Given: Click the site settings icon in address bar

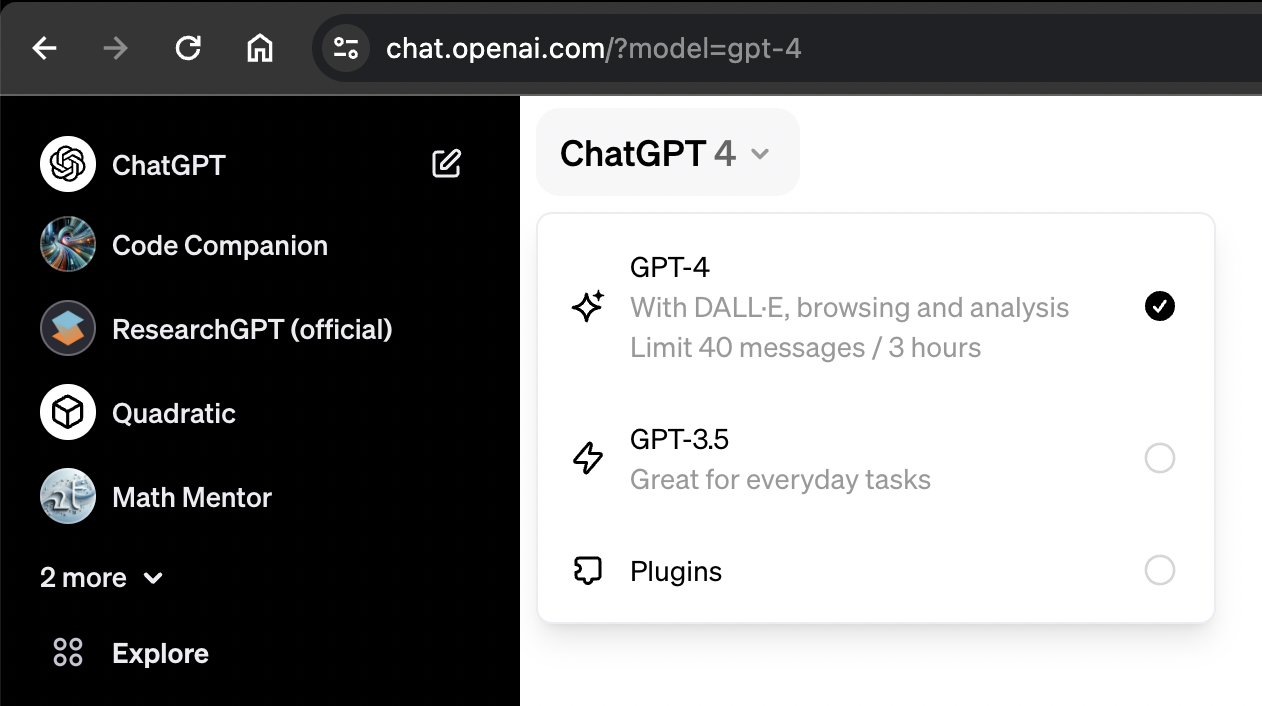Looking at the screenshot, I should coord(346,48).
